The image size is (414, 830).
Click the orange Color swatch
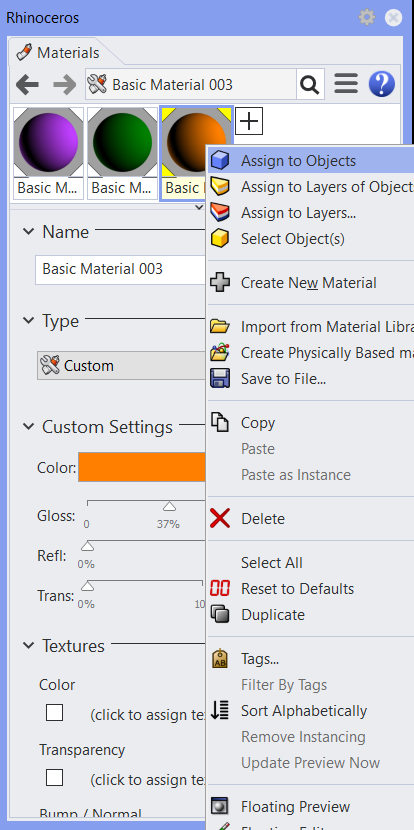[142, 467]
